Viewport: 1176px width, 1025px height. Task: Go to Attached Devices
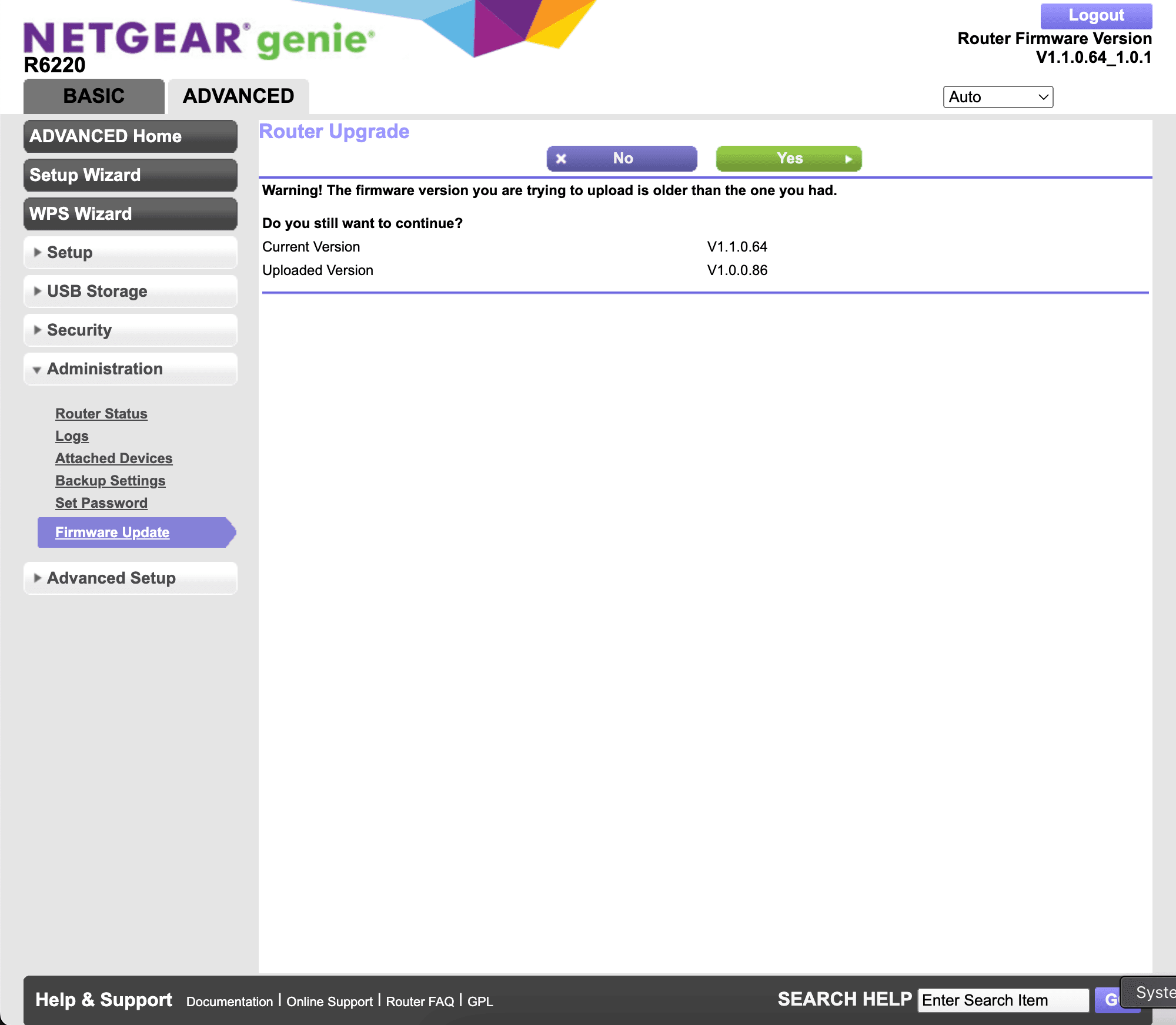(x=113, y=458)
